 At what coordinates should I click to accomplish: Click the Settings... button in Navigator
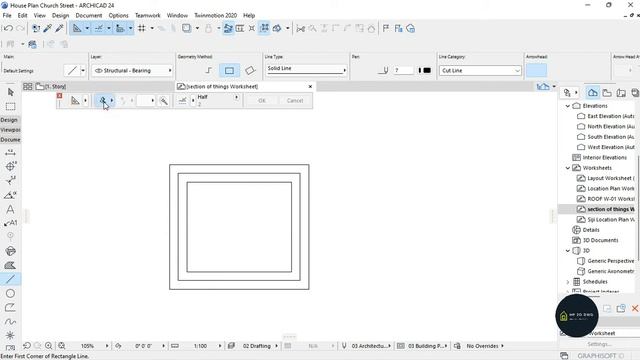(599, 344)
